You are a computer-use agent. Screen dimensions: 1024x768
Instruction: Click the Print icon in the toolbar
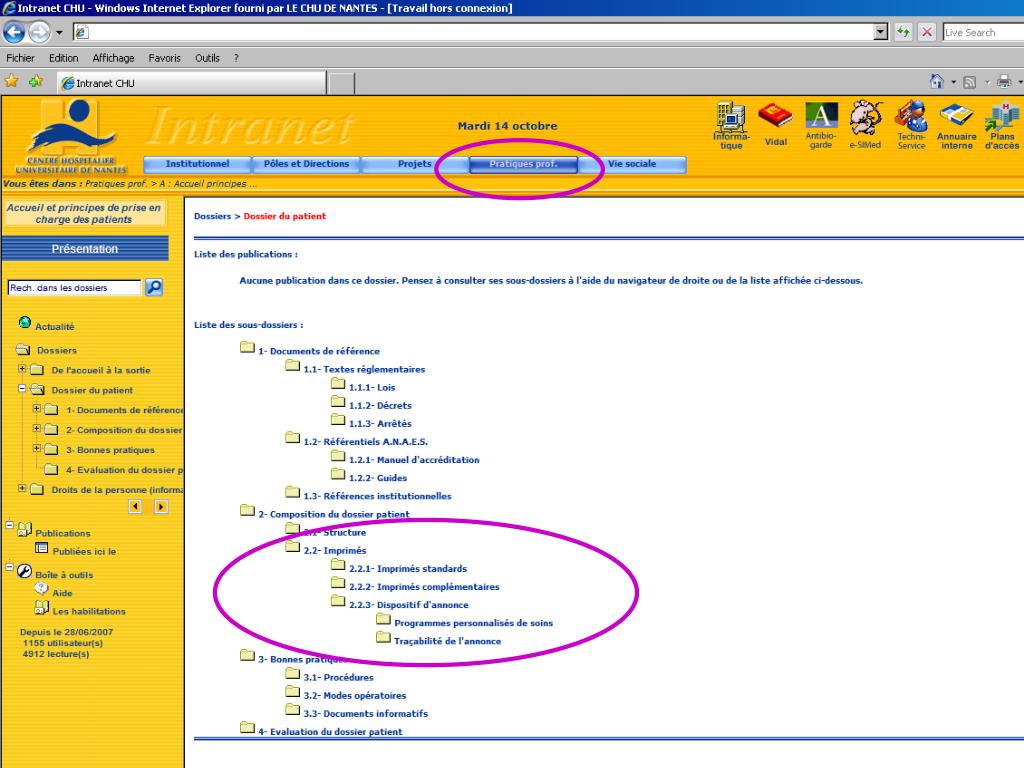pyautogui.click(x=1004, y=82)
